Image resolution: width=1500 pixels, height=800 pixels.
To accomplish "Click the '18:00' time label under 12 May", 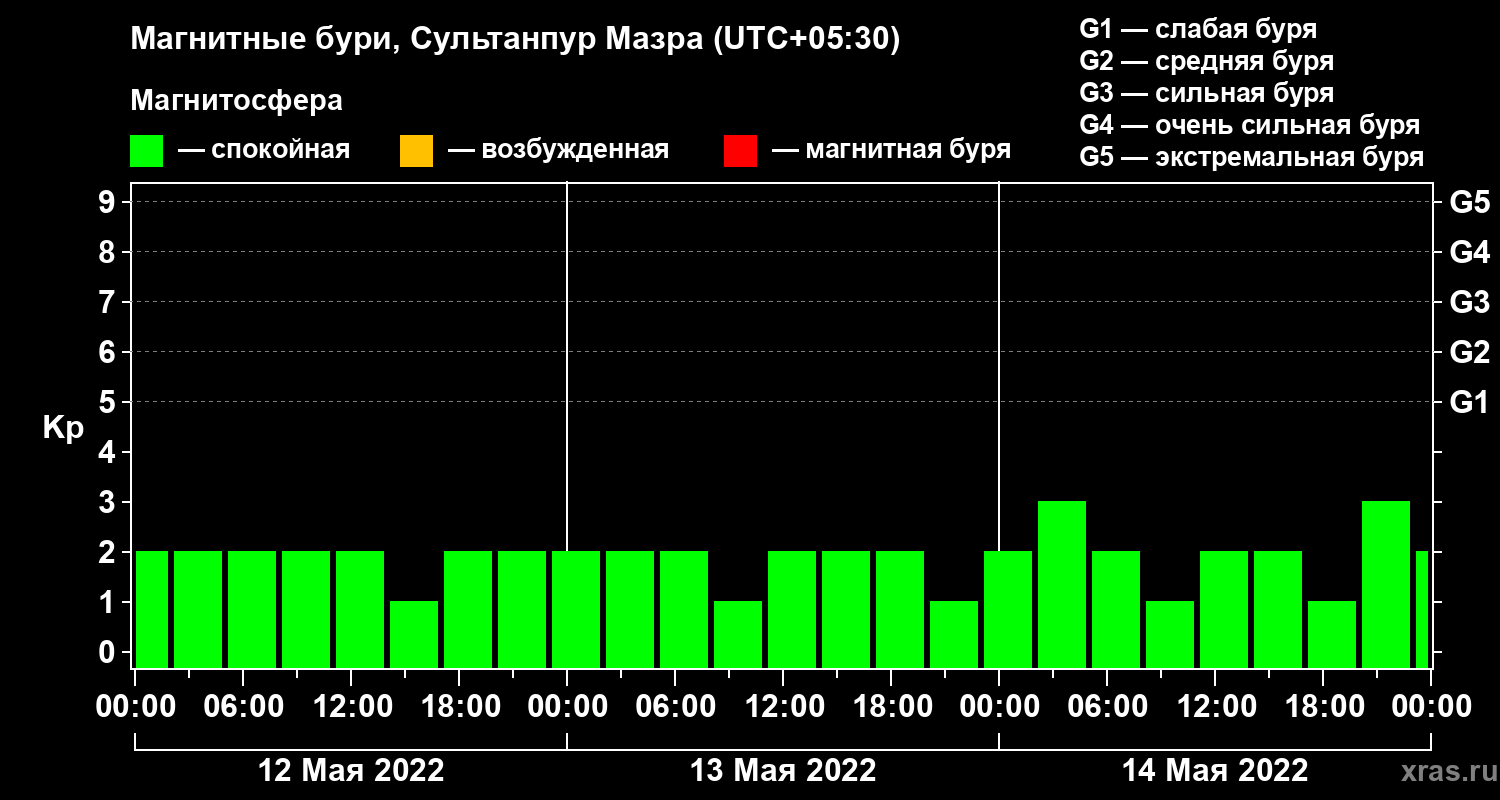I will click(459, 707).
